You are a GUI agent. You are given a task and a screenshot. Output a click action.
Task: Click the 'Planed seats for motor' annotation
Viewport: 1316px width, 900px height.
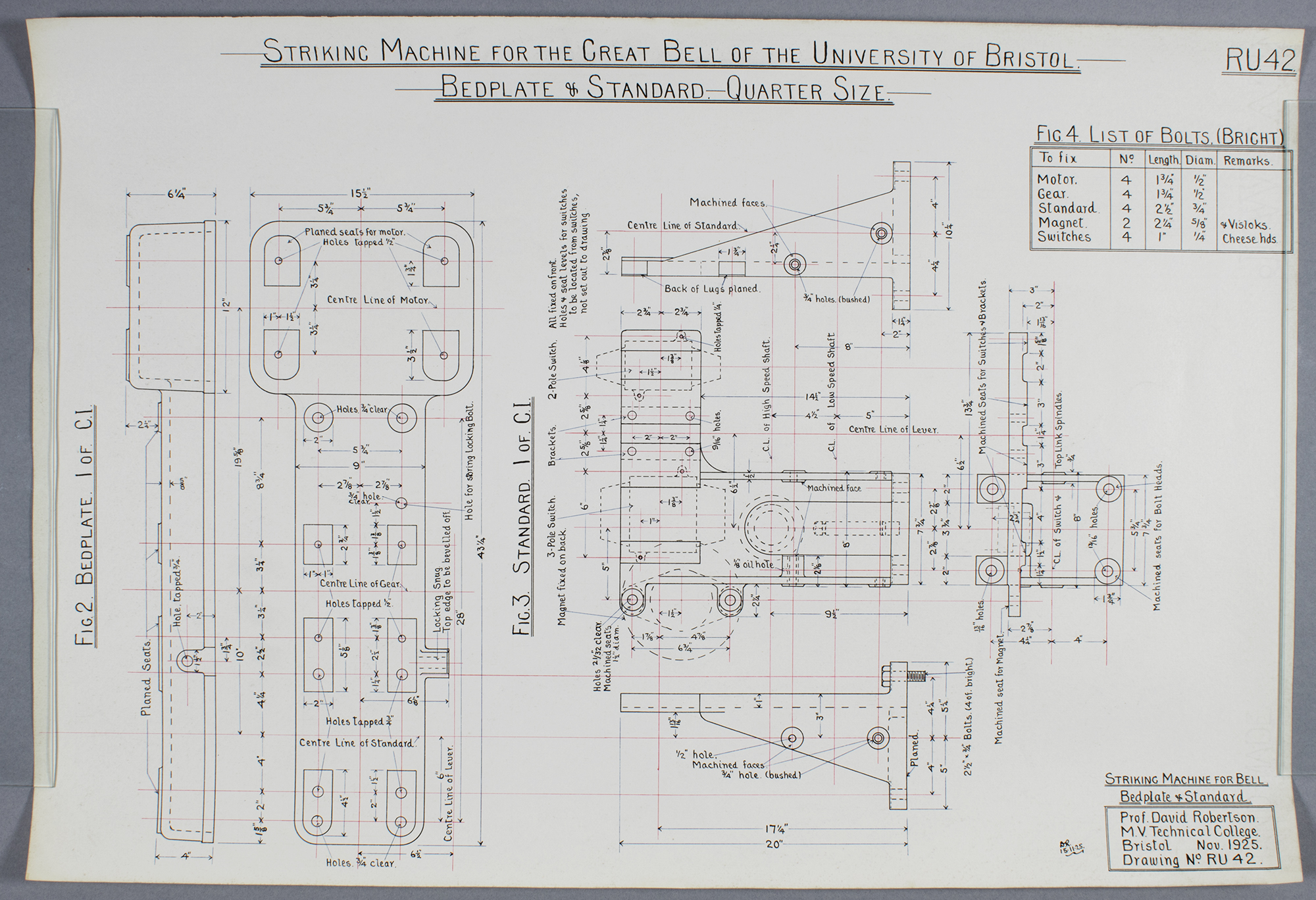click(354, 232)
